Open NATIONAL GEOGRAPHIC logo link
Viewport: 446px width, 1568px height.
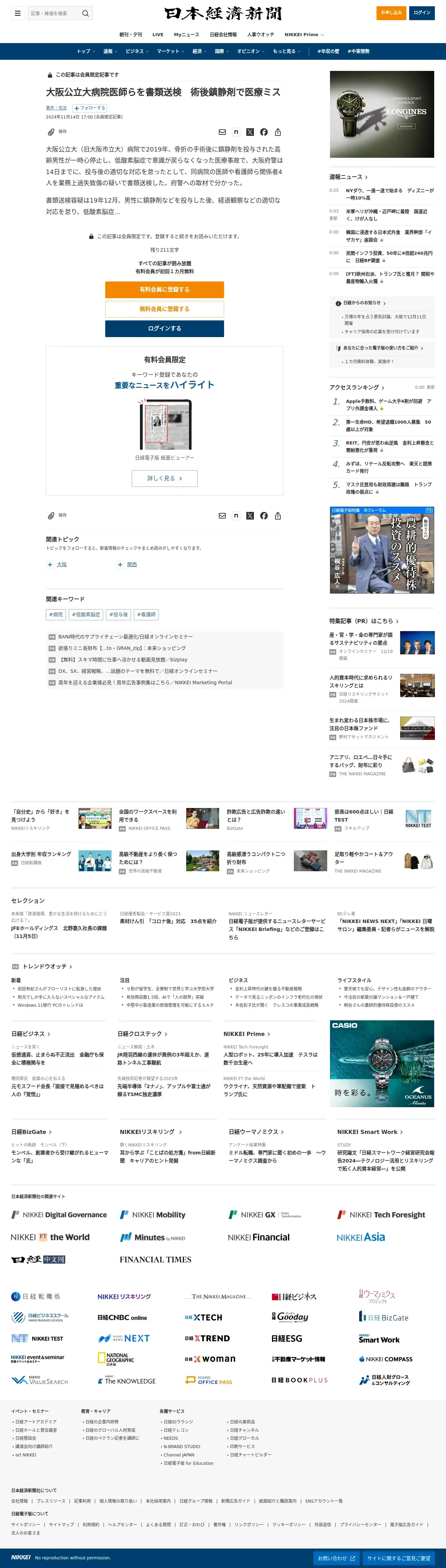[116, 1359]
